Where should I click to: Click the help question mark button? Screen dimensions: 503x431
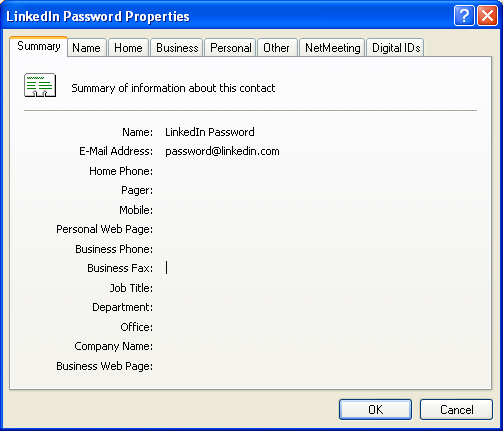click(x=464, y=16)
